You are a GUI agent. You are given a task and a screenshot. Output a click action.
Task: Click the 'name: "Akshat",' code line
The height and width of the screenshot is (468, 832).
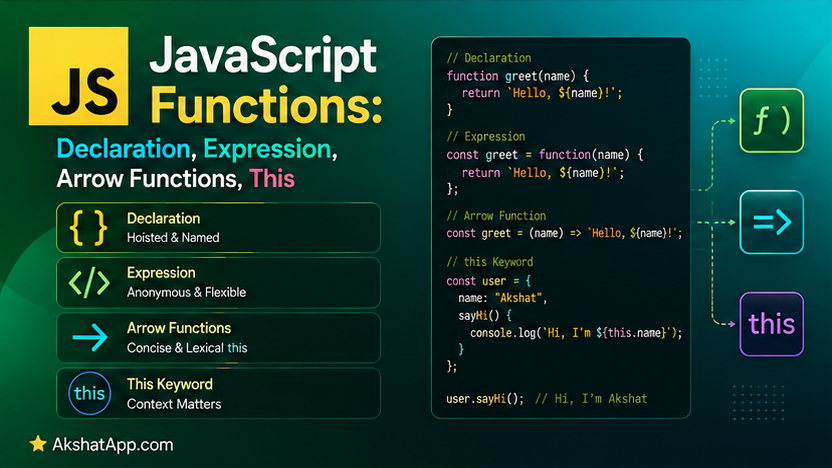click(x=502, y=298)
